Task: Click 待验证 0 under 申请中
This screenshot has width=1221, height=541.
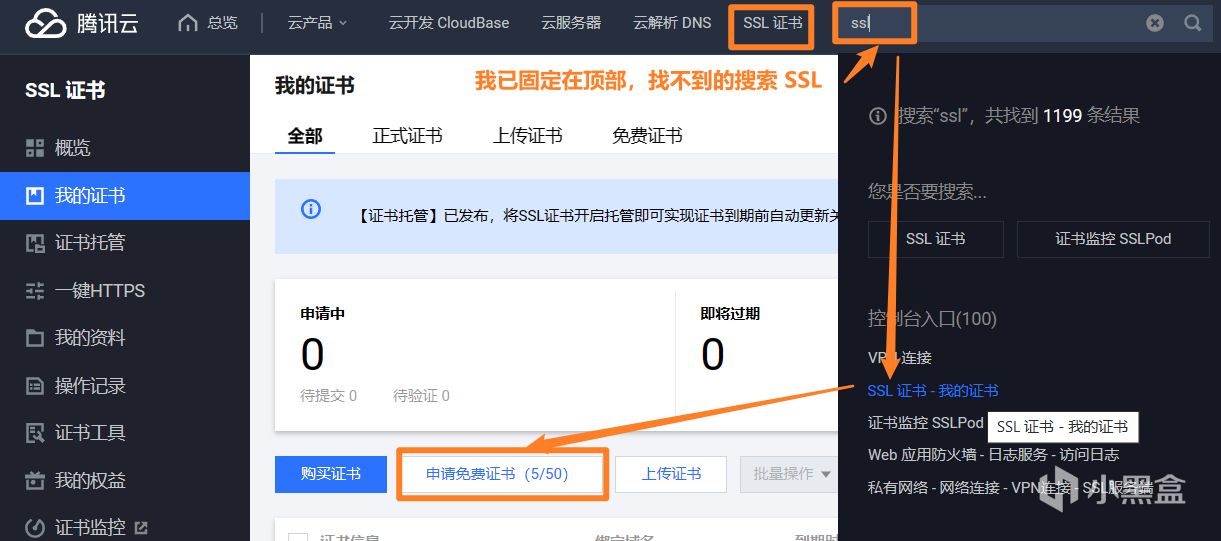Action: [421, 396]
